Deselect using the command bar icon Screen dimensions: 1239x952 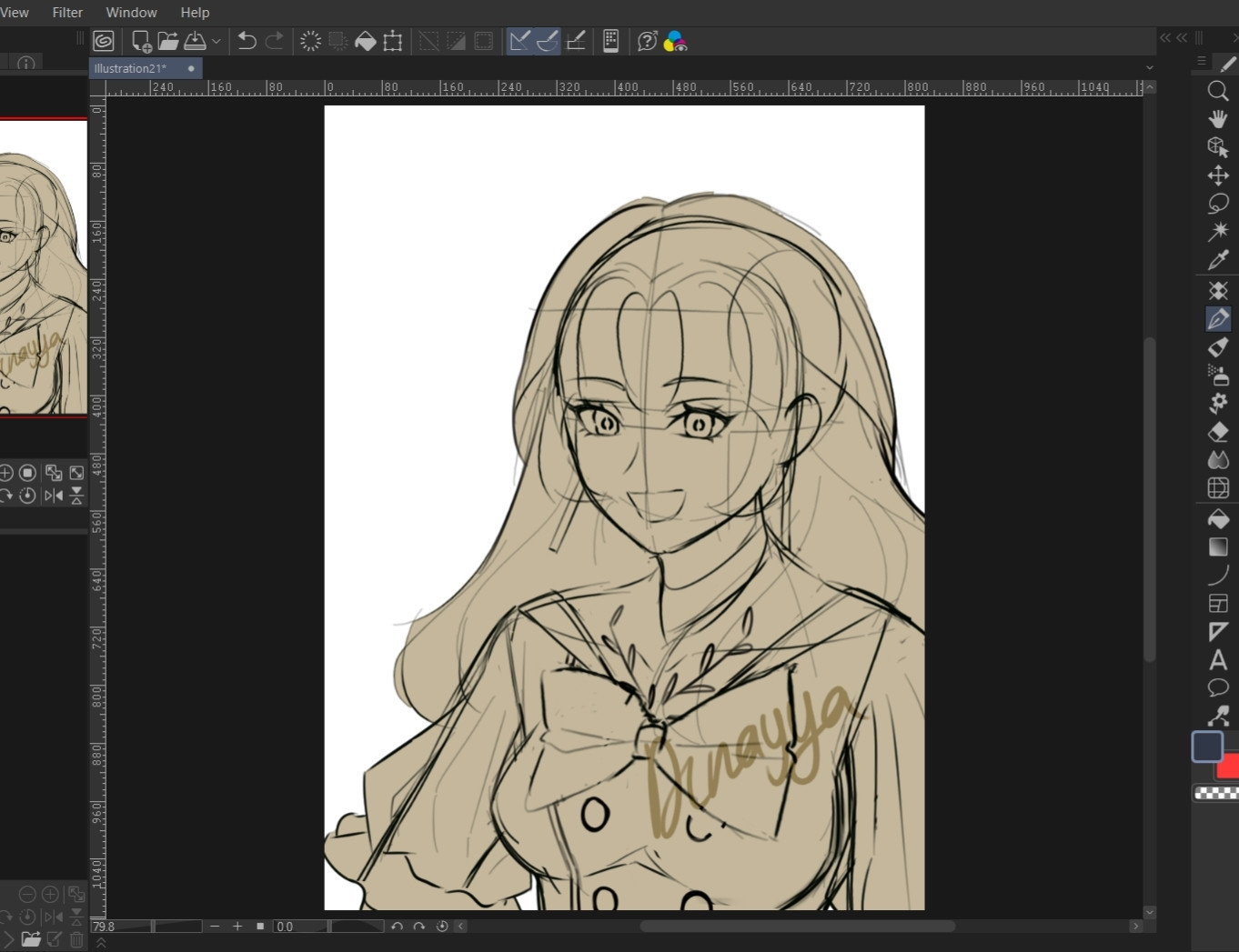click(x=428, y=41)
